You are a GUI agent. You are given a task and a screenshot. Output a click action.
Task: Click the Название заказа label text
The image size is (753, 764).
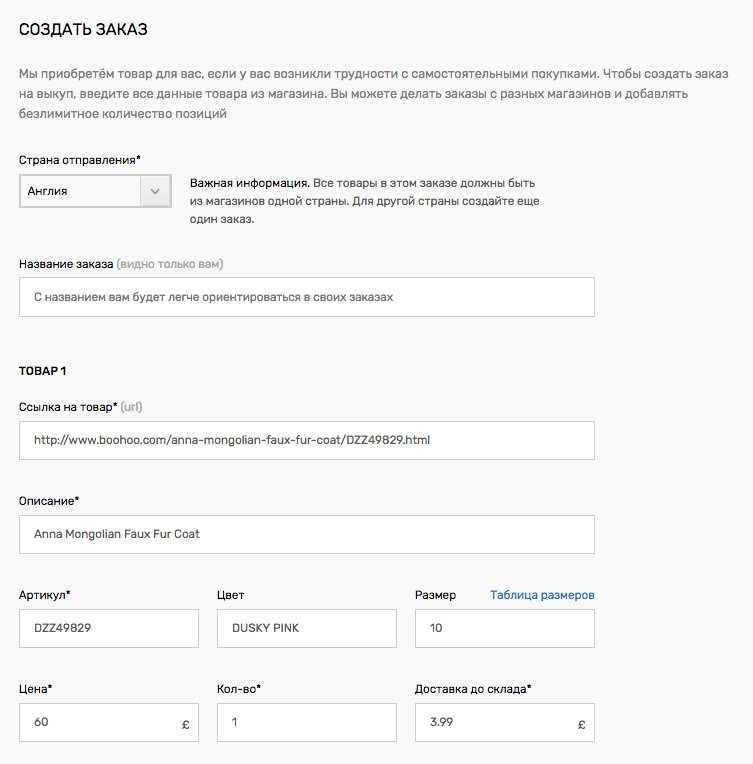pyautogui.click(x=66, y=264)
